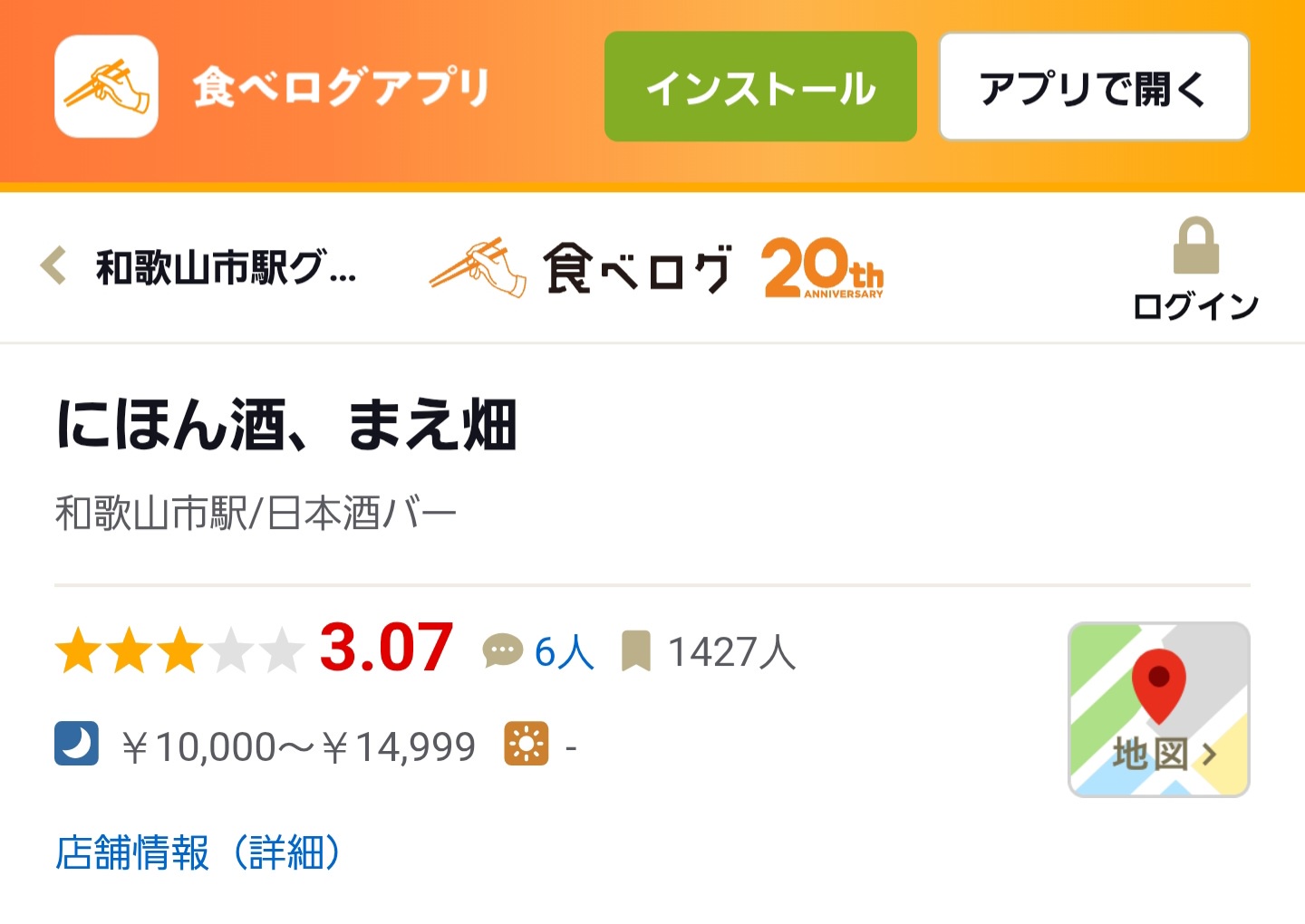The height and width of the screenshot is (924, 1305).
Task: Tap the dinner moon icon
Action: (76, 745)
